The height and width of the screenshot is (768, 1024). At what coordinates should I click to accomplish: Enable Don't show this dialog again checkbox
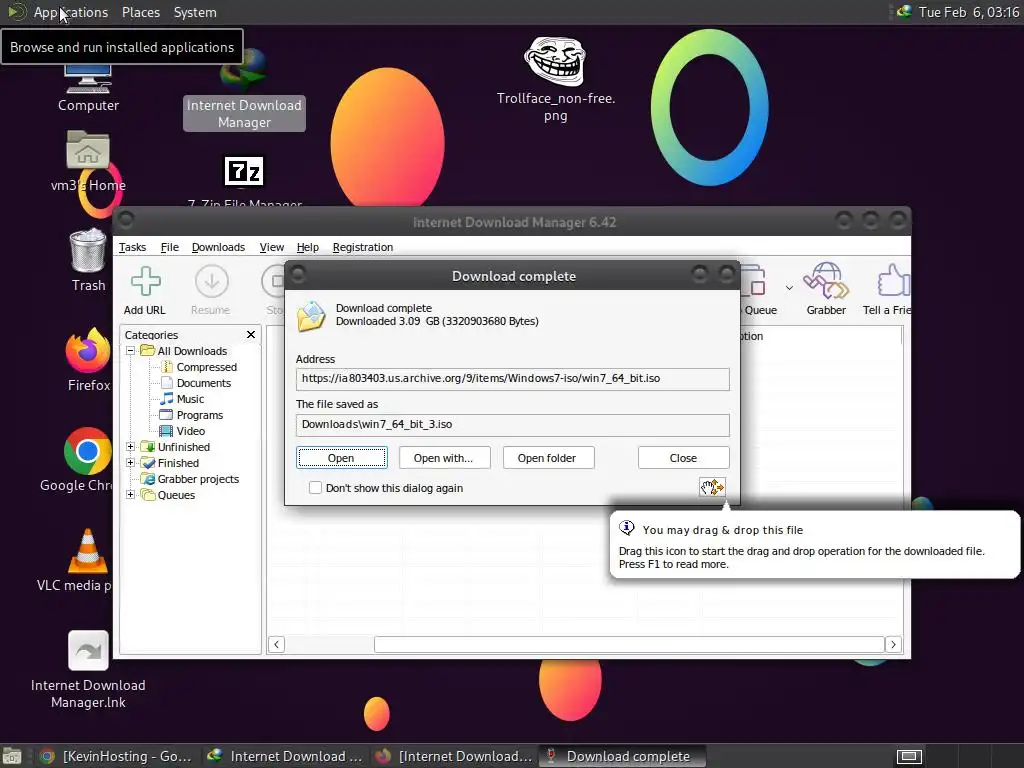(x=315, y=488)
